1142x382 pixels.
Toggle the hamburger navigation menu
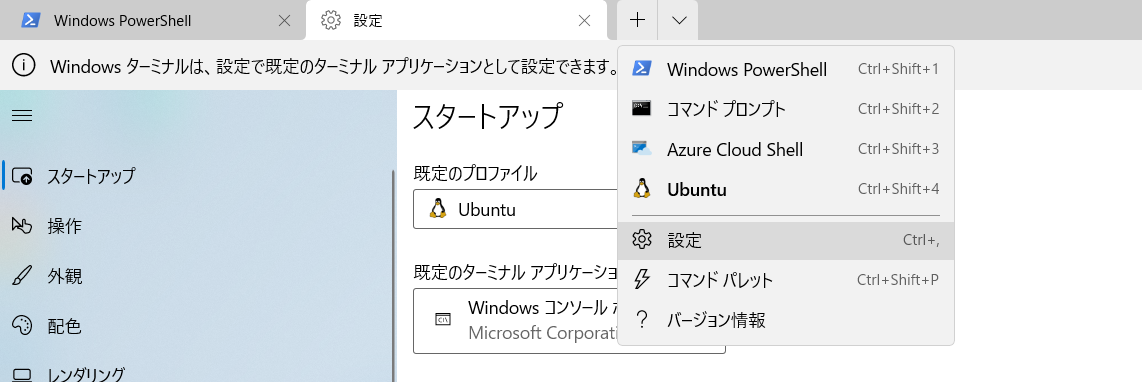pos(23,115)
